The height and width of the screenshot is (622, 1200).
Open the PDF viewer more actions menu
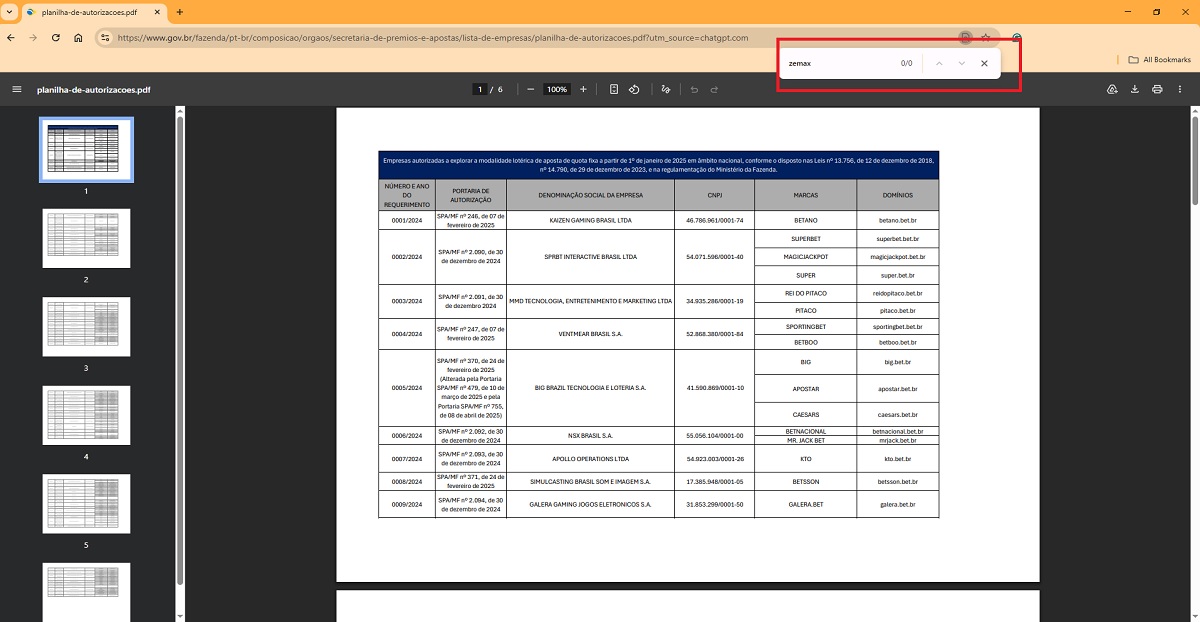click(x=1180, y=89)
